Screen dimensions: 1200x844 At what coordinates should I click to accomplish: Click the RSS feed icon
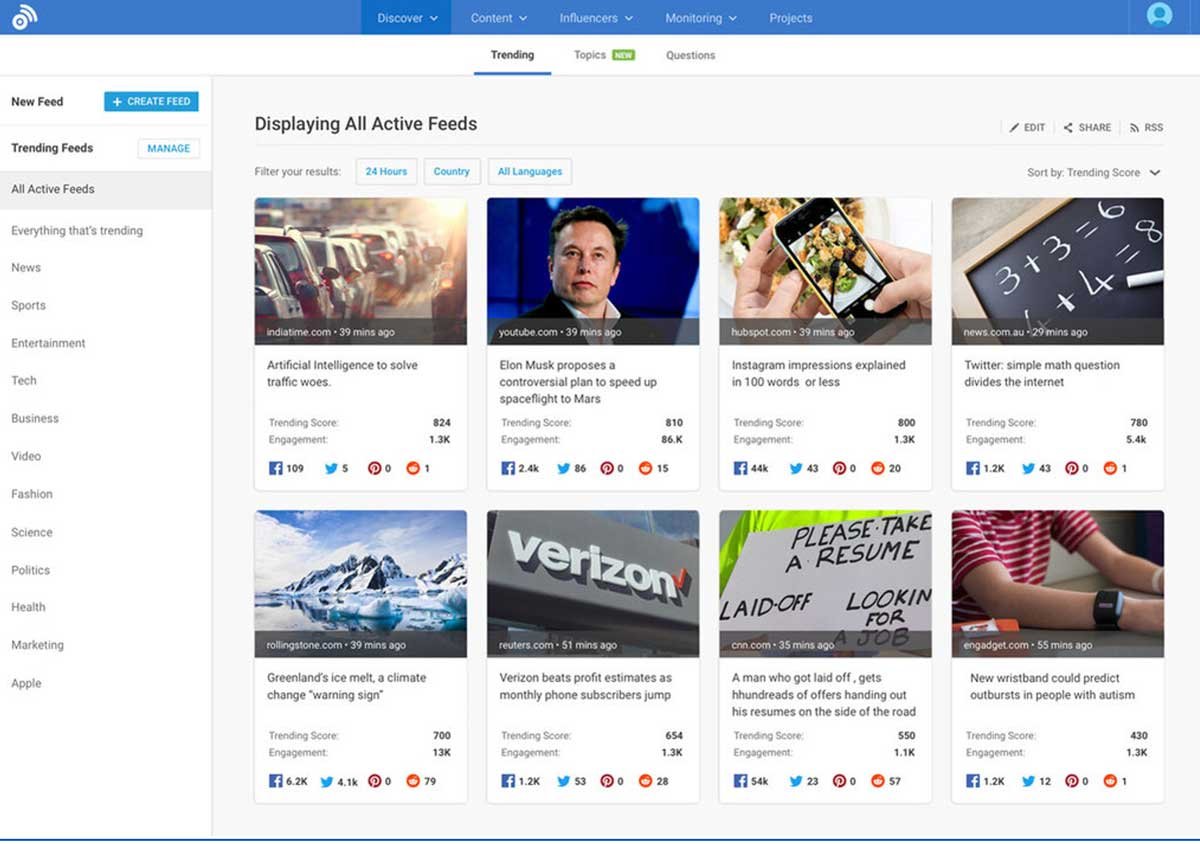[x=1135, y=128]
